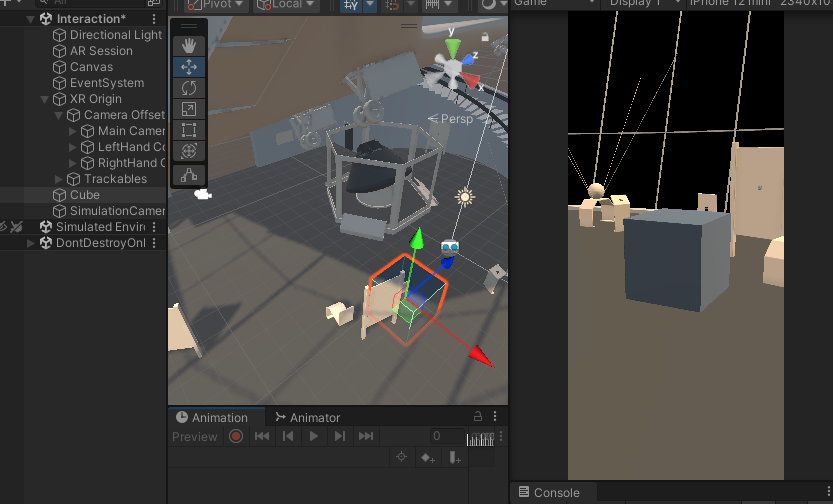The height and width of the screenshot is (504, 833).
Task: Toggle the scene view rotation lock
Action: [x=484, y=37]
